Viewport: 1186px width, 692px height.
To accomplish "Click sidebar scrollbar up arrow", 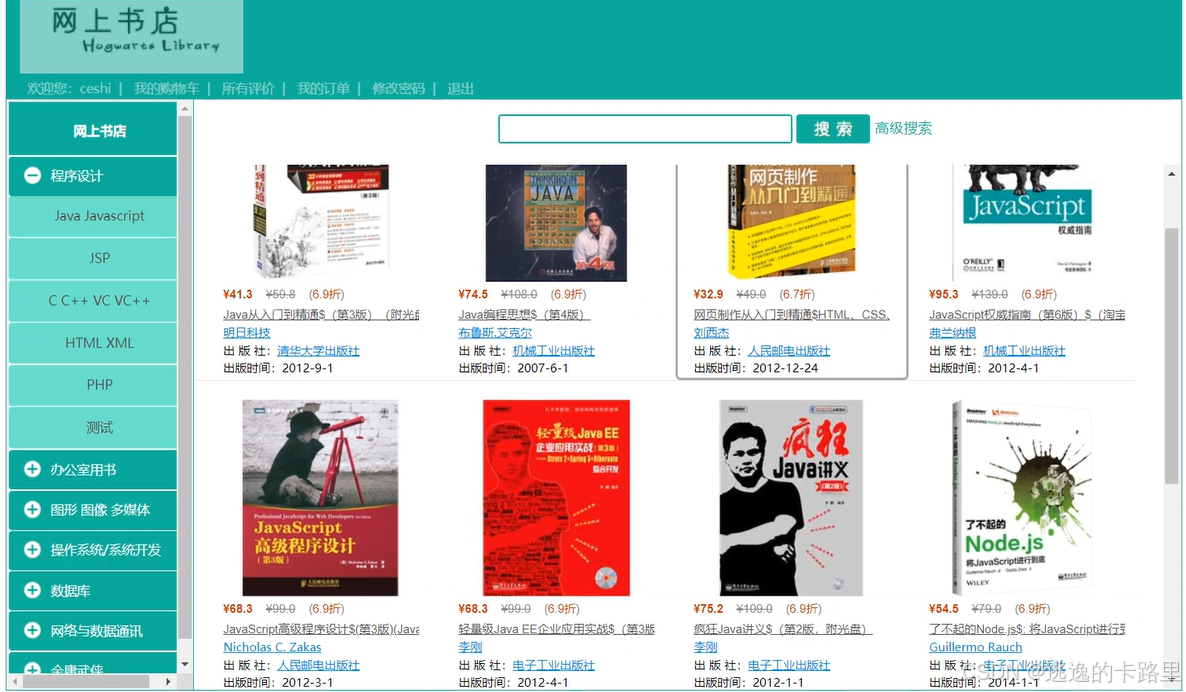I will [185, 110].
